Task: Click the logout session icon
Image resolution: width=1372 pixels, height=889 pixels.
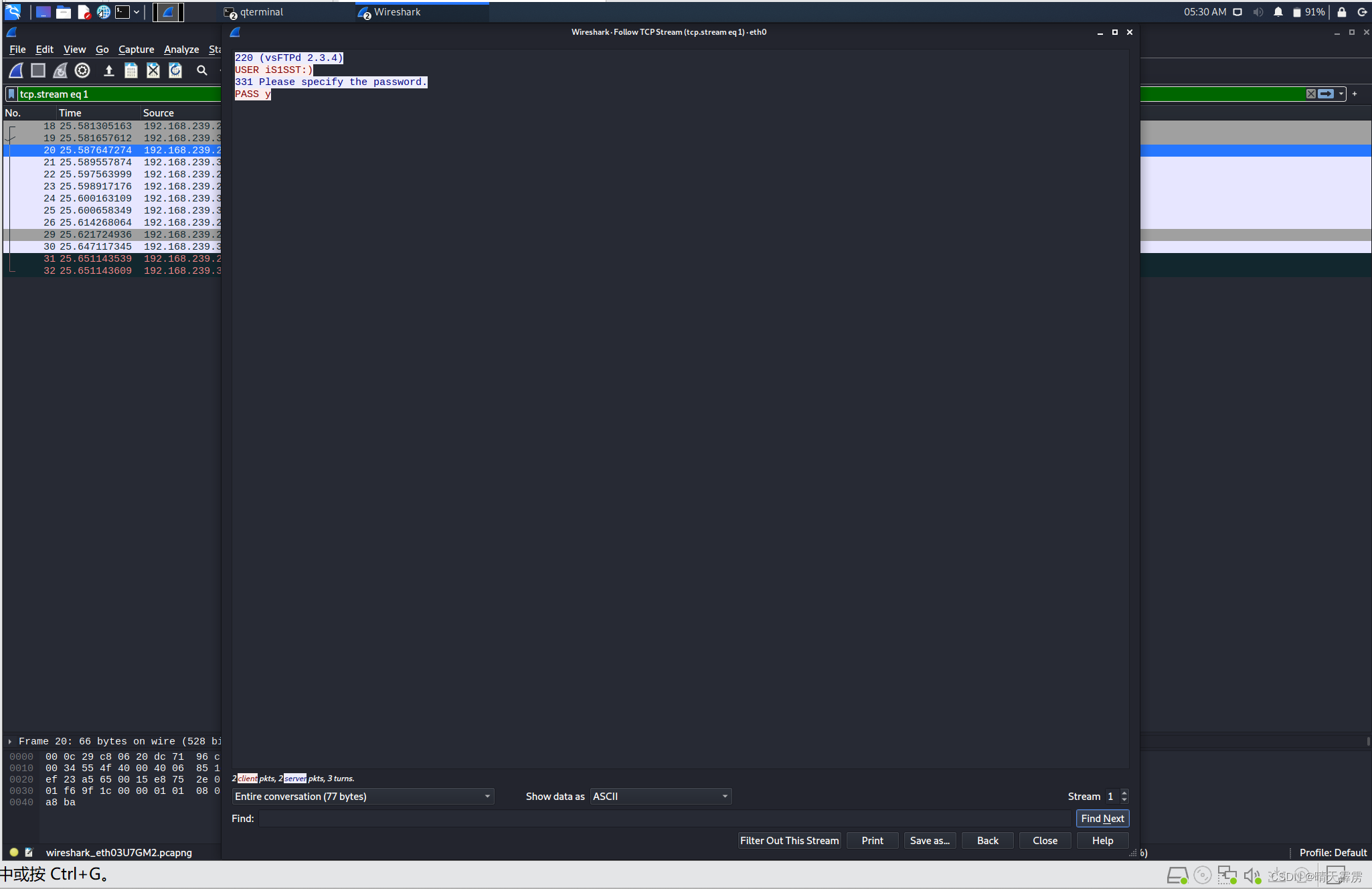Action: [1362, 12]
